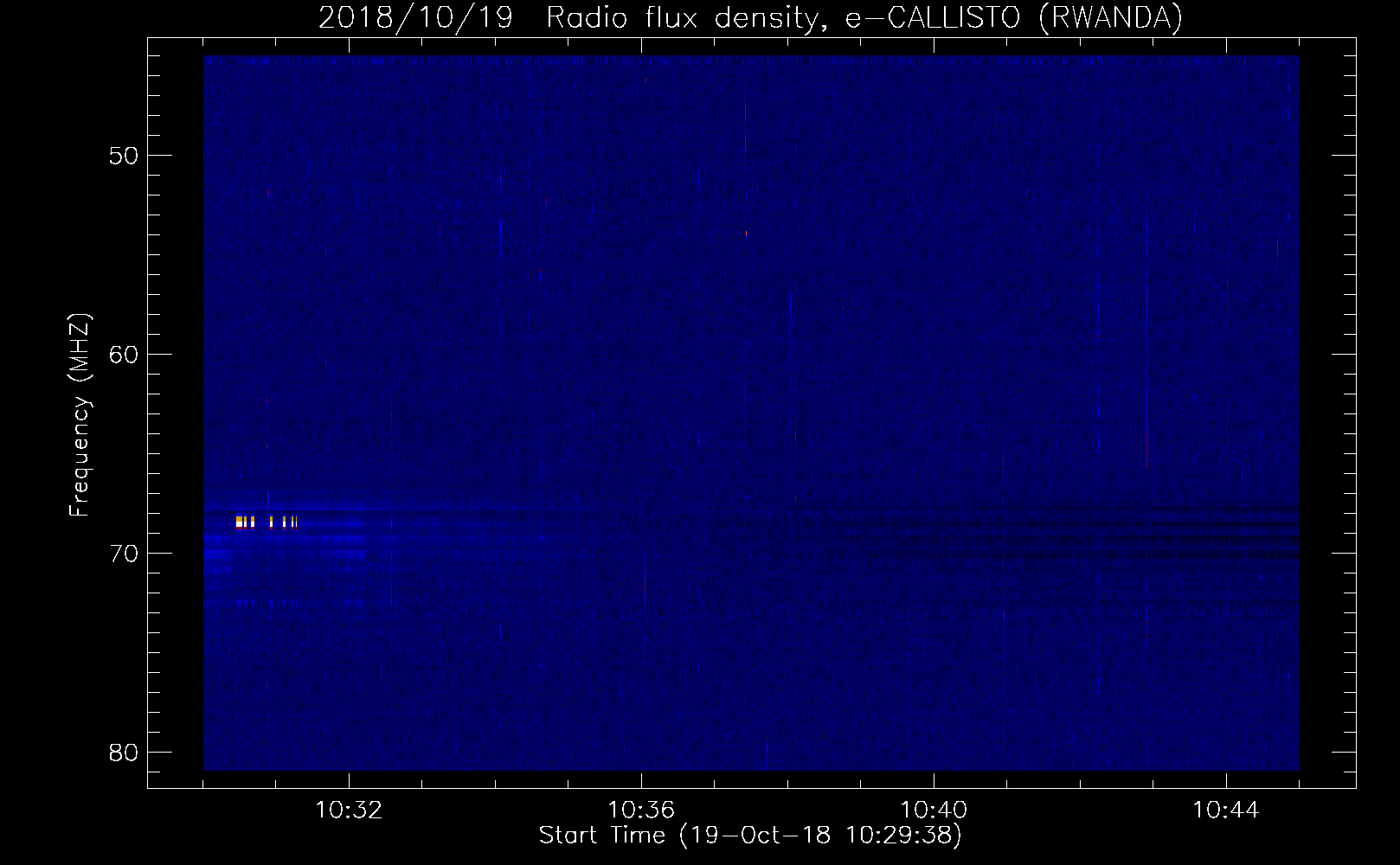The height and width of the screenshot is (865, 1400).
Task: Click the plot title 'Radio flux density, e-CALLISTO (RWANDA)'
Action: pyautogui.click(x=864, y=17)
